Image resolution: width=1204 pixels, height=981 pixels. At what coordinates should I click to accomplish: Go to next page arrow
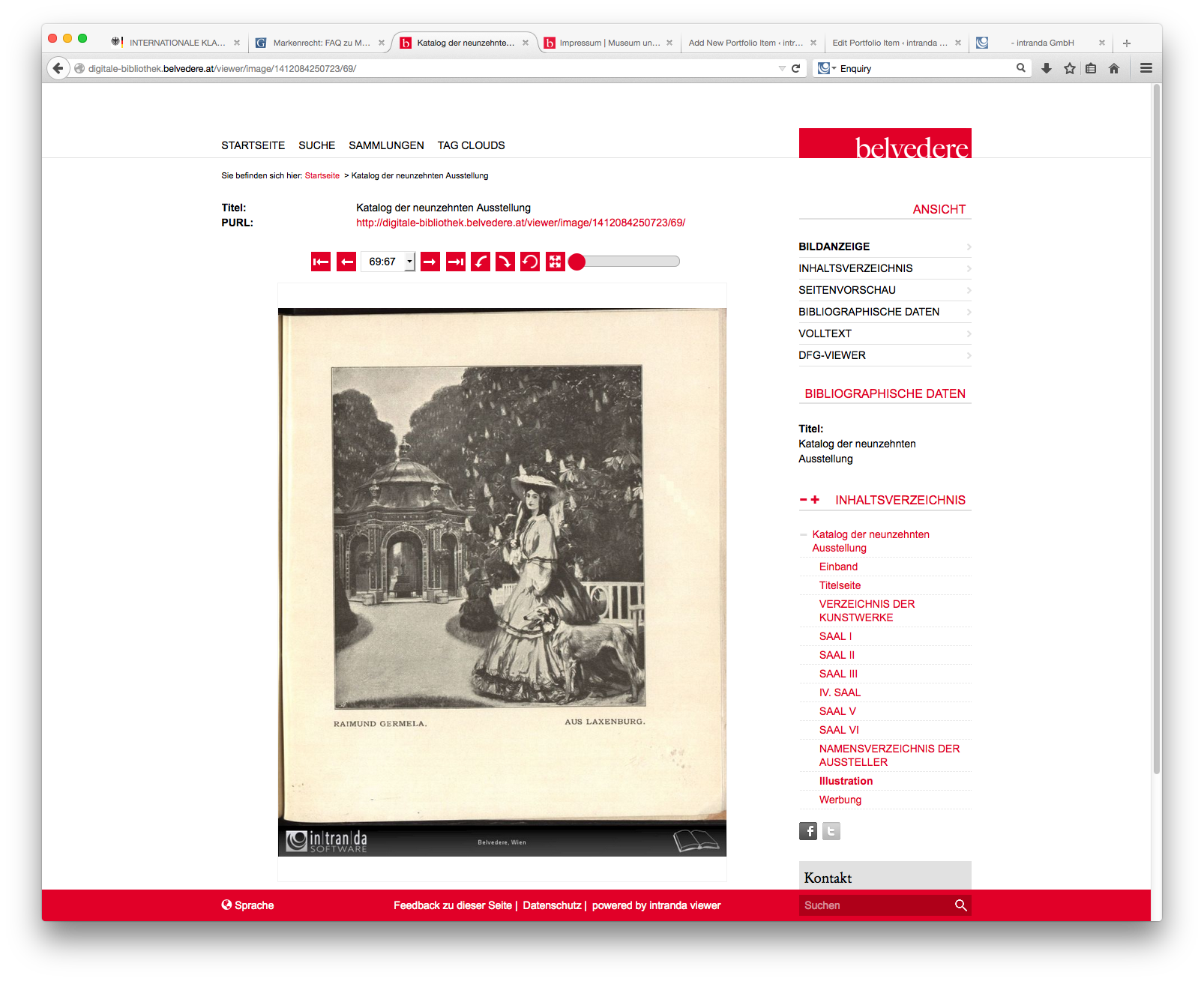coord(430,262)
